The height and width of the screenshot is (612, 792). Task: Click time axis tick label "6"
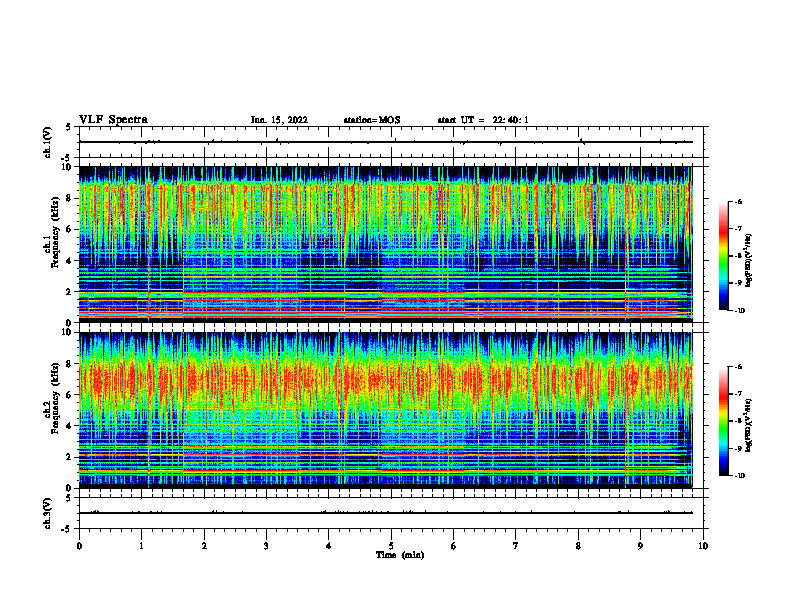(x=454, y=546)
